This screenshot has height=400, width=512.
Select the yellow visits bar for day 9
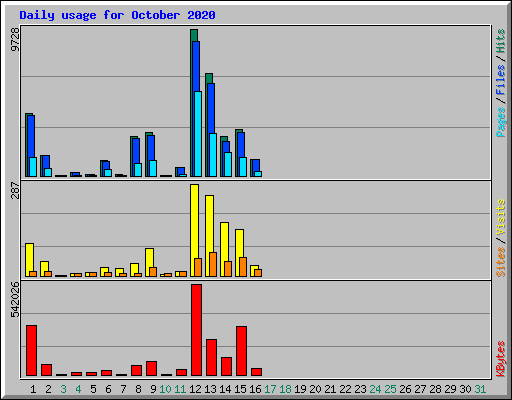(150, 262)
